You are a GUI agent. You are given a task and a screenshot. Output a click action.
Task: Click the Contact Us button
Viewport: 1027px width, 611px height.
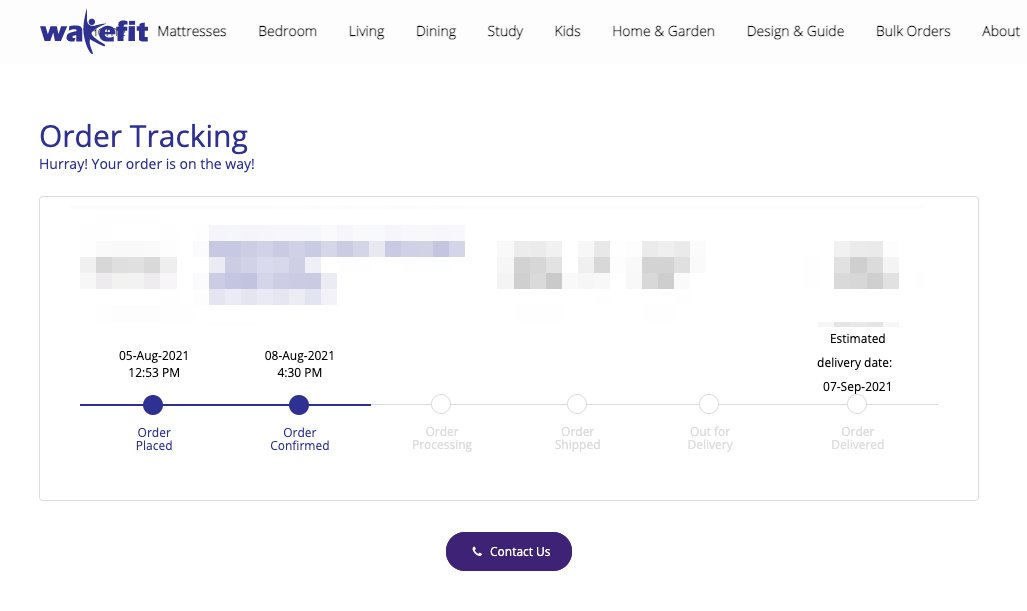click(509, 551)
